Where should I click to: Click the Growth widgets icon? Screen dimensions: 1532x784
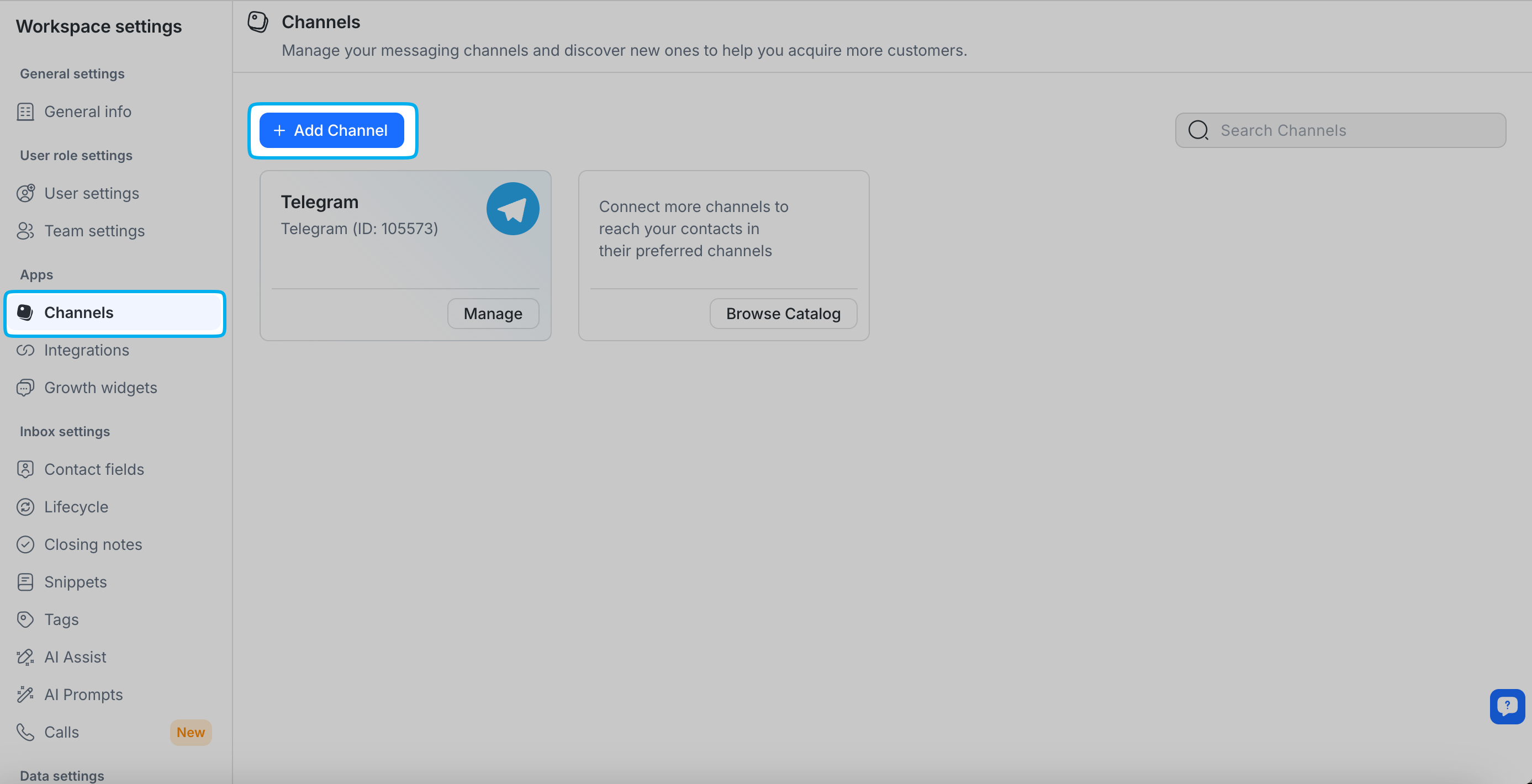tap(25, 388)
